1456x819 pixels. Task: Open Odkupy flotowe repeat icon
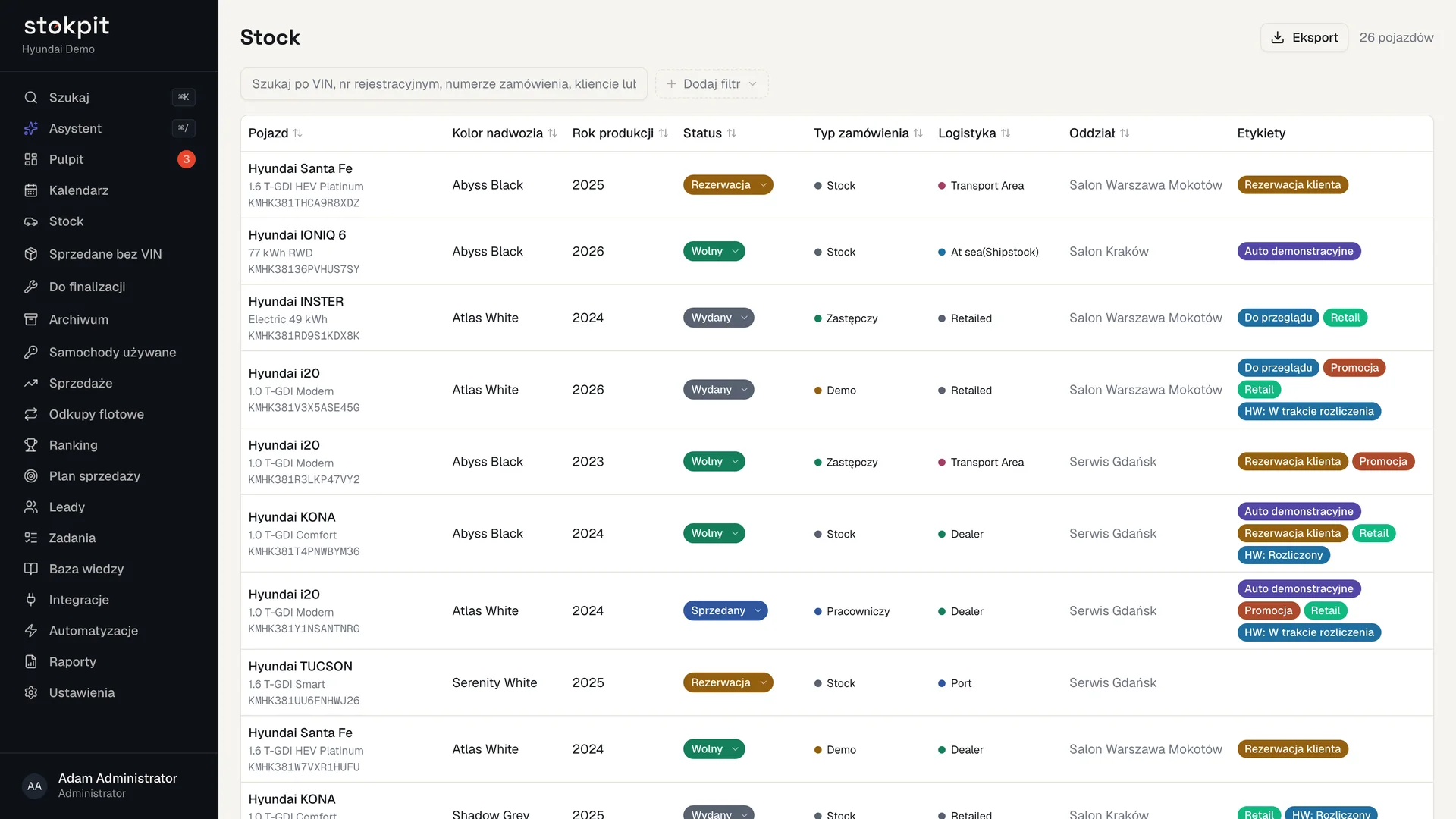coord(31,414)
